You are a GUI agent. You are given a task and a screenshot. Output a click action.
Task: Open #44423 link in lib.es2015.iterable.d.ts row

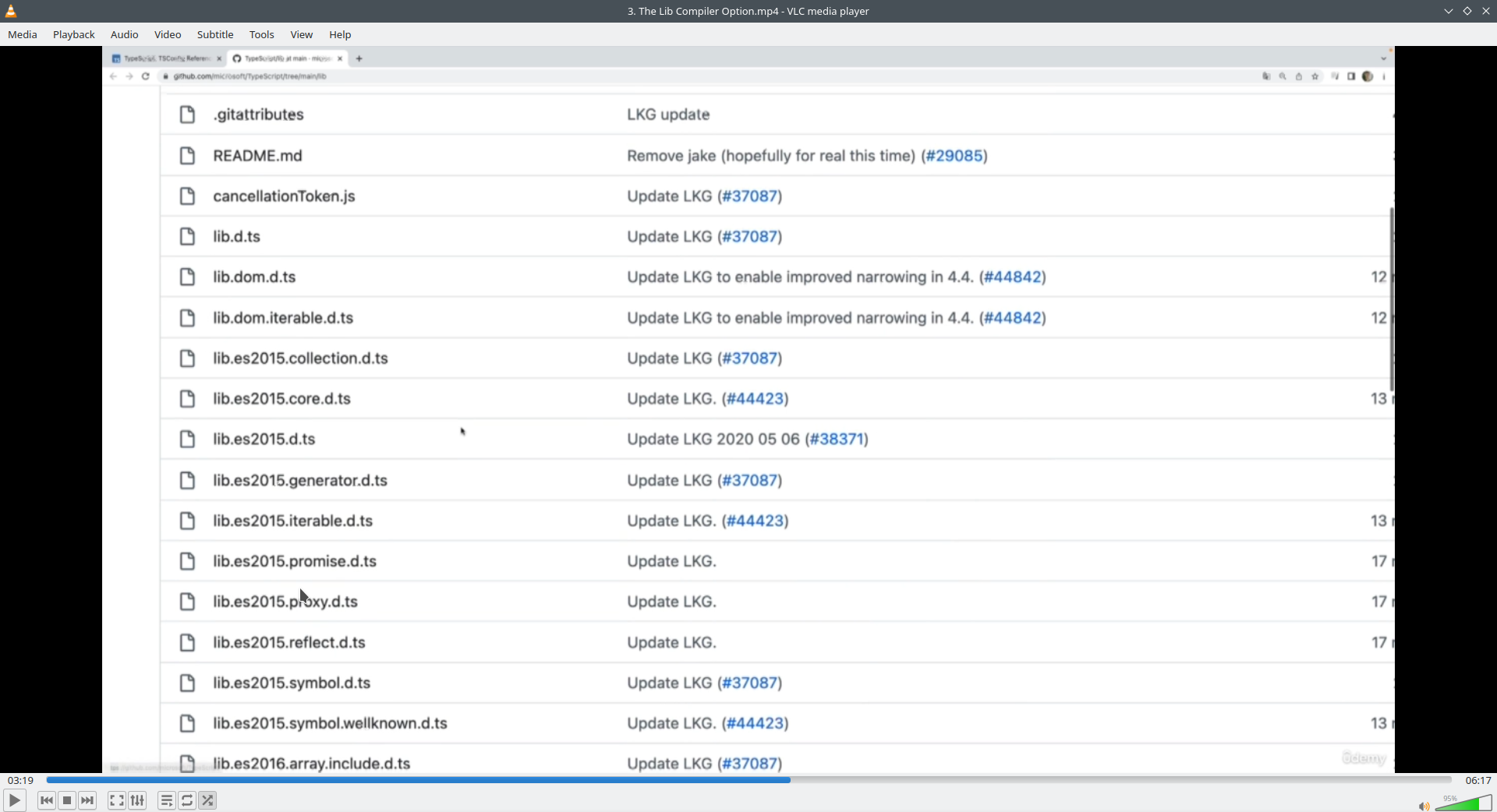756,521
